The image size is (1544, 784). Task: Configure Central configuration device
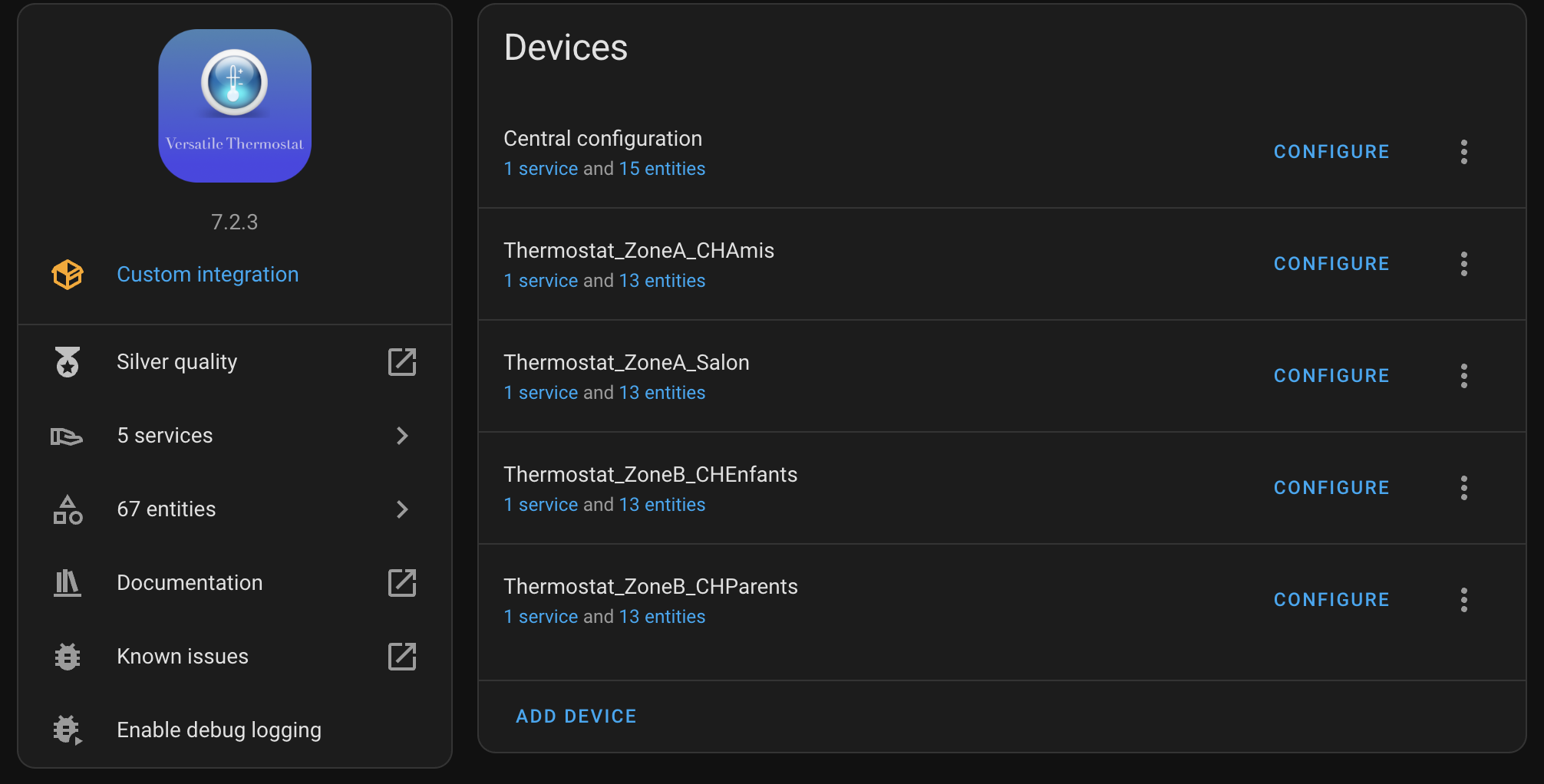coord(1331,152)
